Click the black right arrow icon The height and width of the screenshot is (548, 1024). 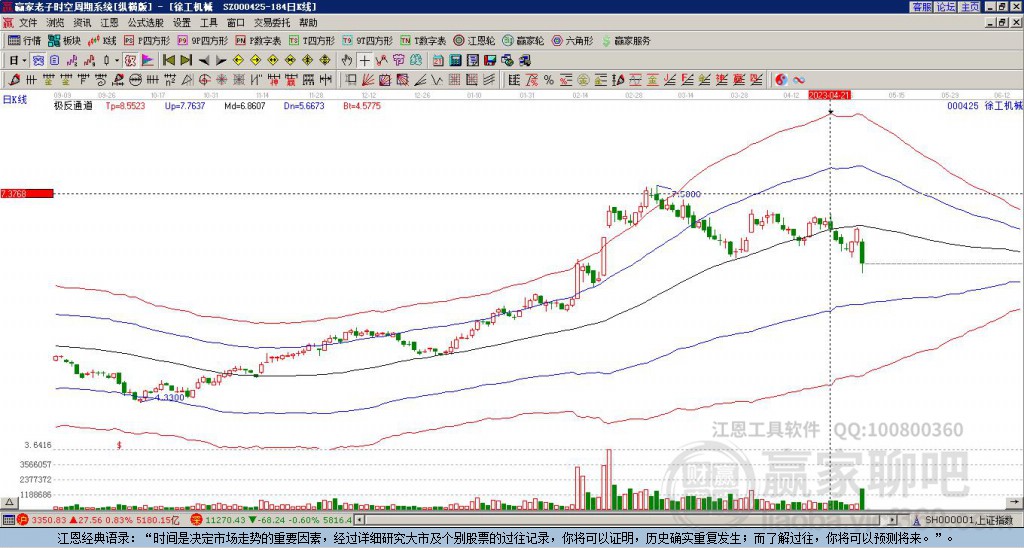coord(221,61)
